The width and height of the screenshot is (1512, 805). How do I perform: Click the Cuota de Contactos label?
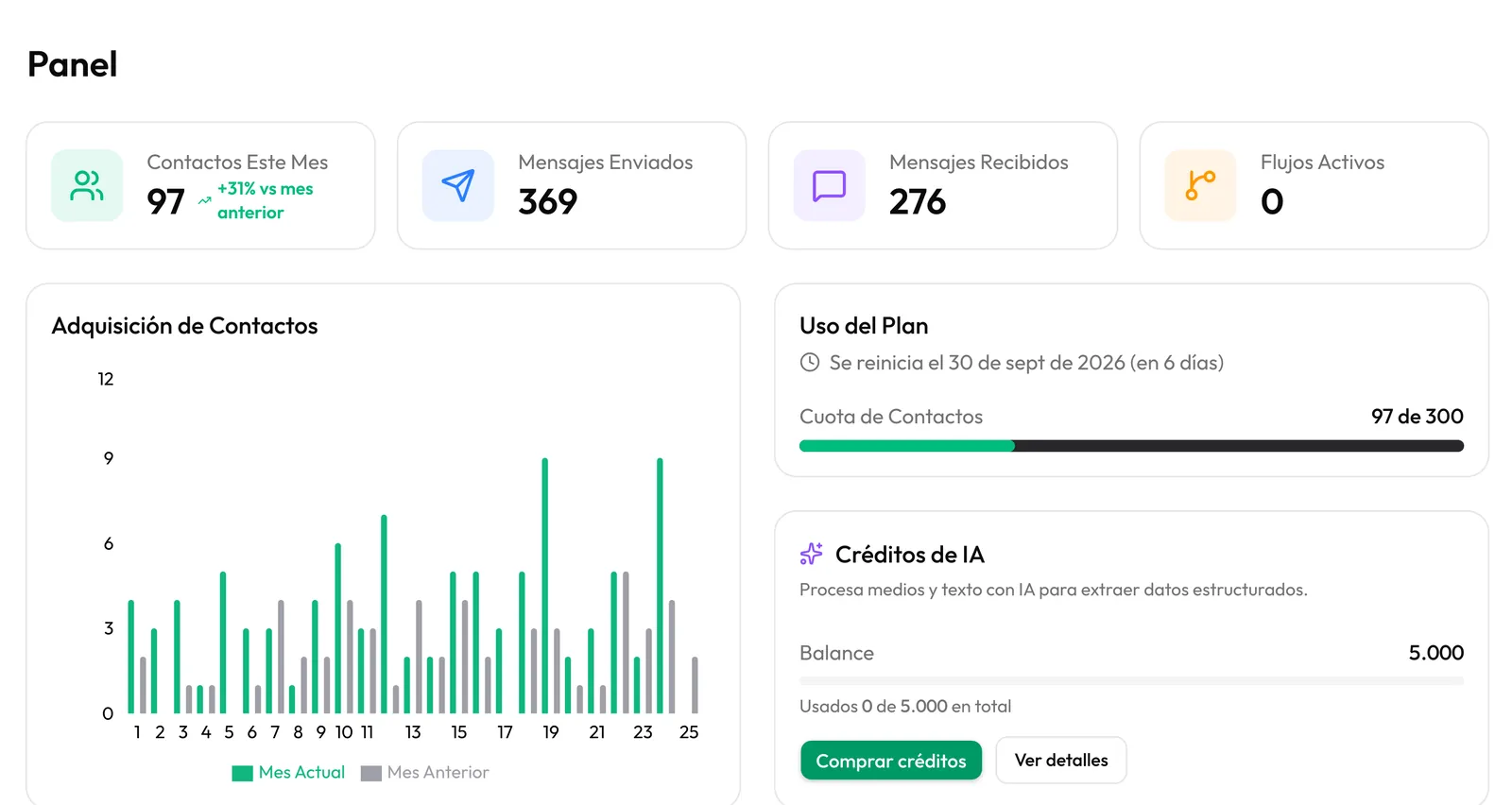tap(891, 417)
